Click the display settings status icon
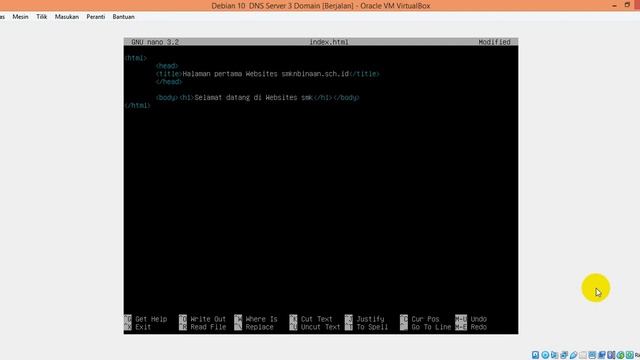Viewport: 640px width, 360px height. point(592,355)
